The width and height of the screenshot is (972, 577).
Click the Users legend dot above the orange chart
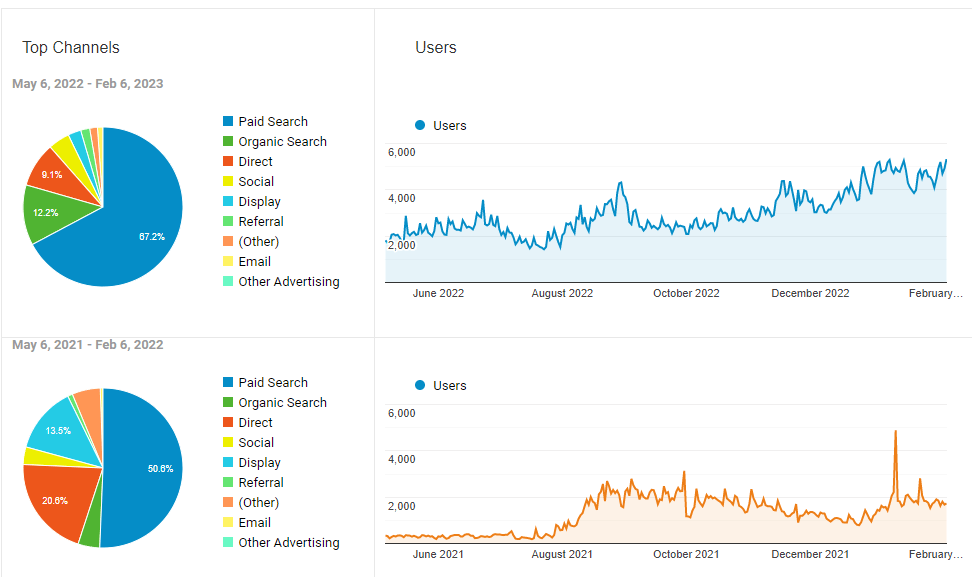(x=421, y=385)
